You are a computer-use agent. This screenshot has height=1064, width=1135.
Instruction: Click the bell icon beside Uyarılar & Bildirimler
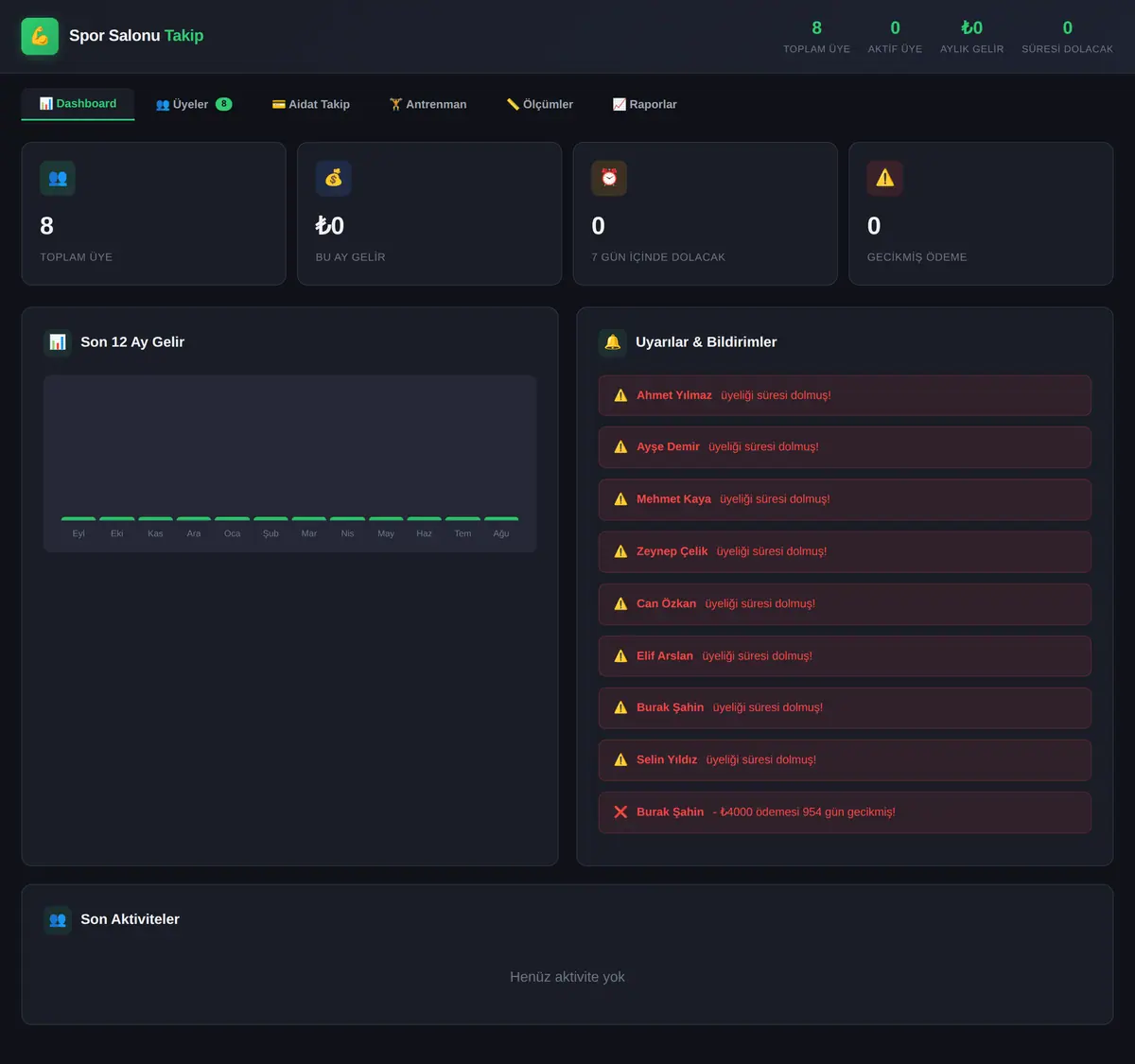[x=613, y=342]
